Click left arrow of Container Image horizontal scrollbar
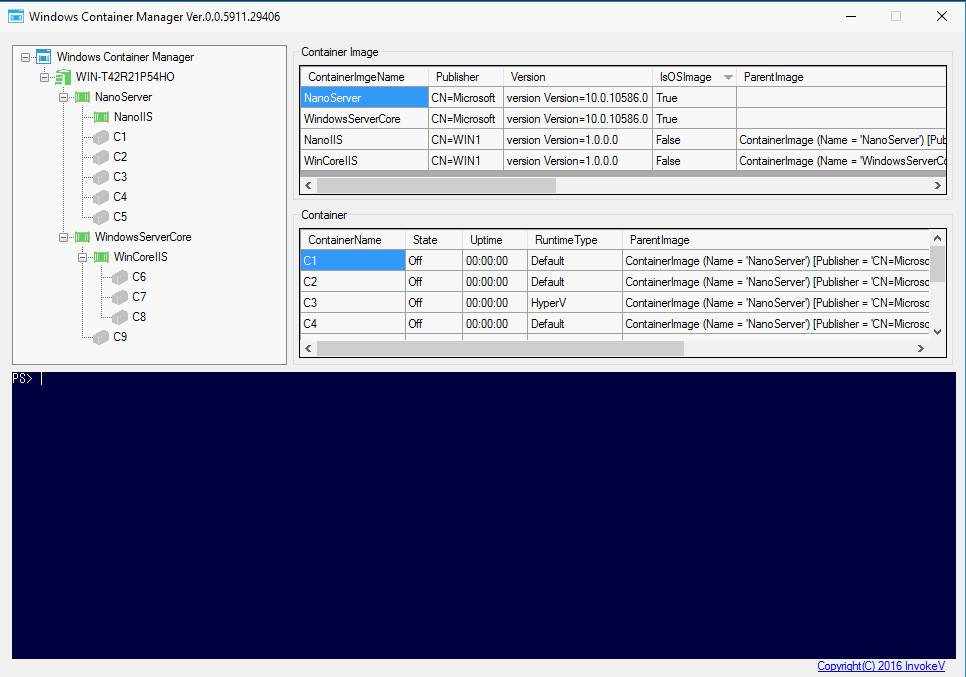The image size is (966, 677). point(309,185)
